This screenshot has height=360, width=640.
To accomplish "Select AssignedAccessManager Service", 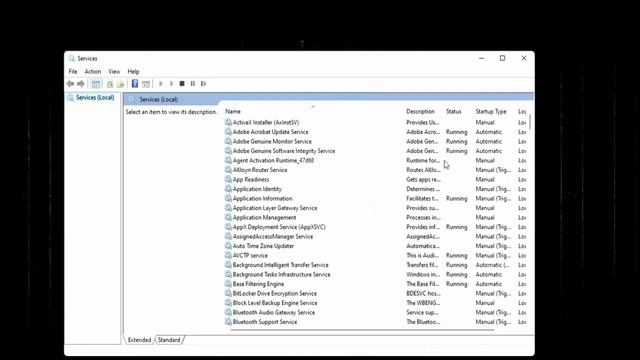I will tap(273, 236).
